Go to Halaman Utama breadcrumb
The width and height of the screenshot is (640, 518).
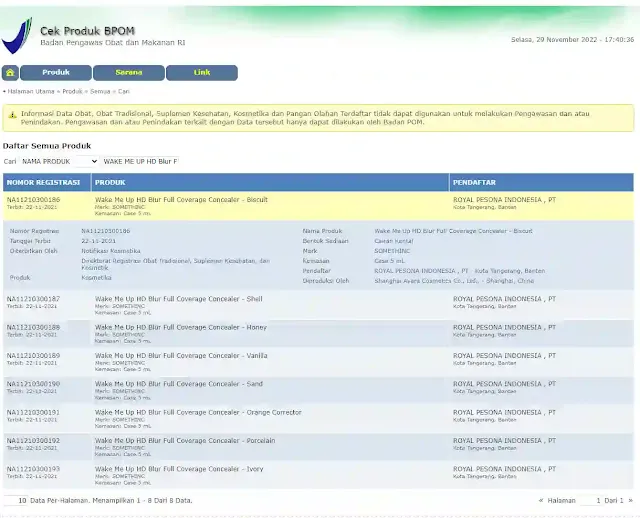tap(31, 91)
